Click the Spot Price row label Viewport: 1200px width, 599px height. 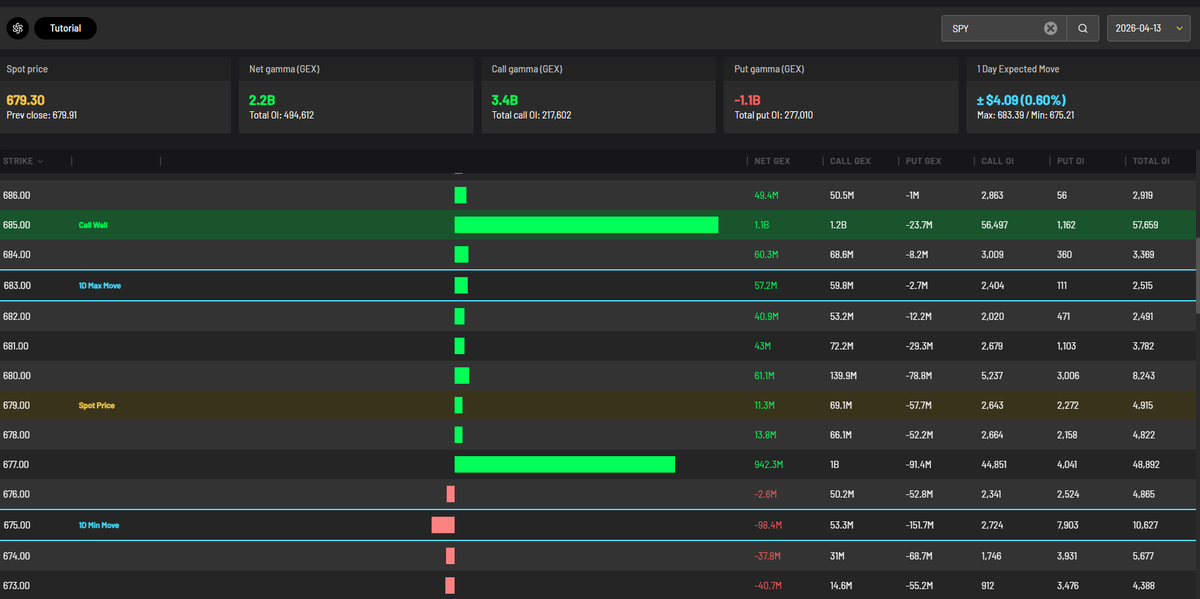click(96, 405)
